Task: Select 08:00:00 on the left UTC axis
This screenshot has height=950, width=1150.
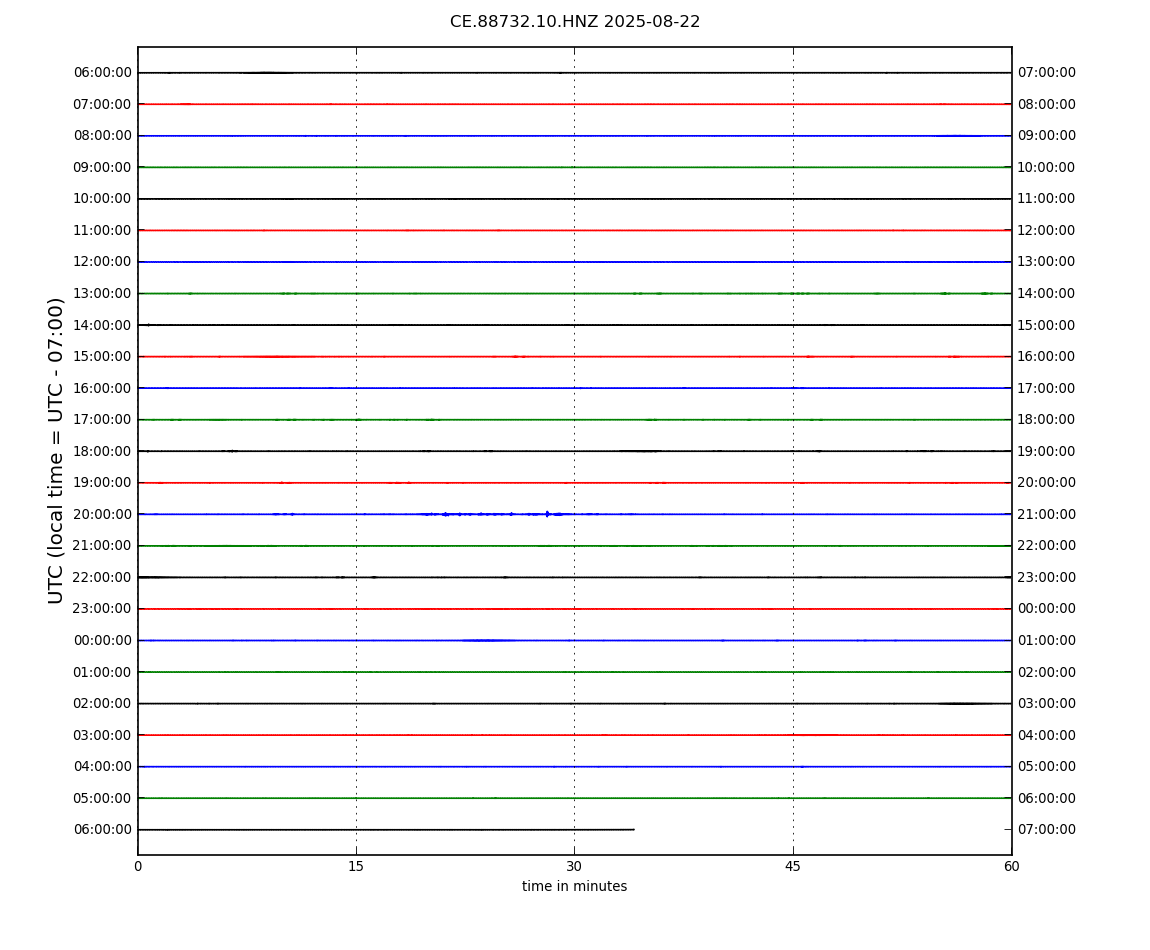Action: click(103, 136)
